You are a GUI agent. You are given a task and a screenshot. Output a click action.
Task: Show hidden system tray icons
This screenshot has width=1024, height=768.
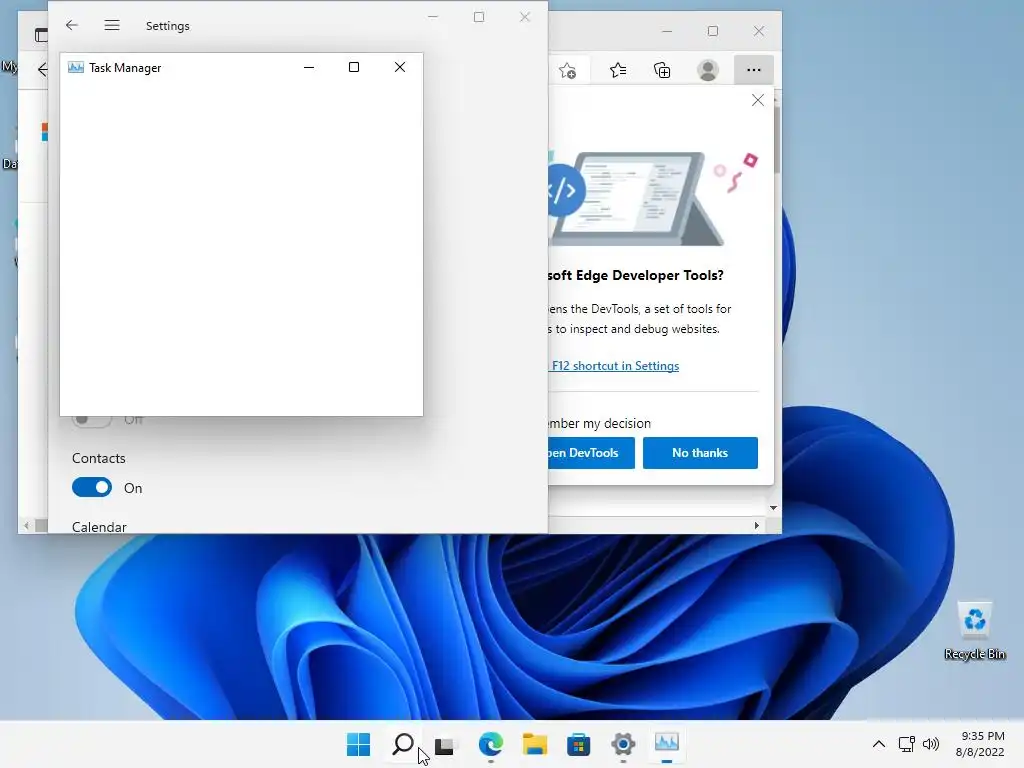point(879,744)
